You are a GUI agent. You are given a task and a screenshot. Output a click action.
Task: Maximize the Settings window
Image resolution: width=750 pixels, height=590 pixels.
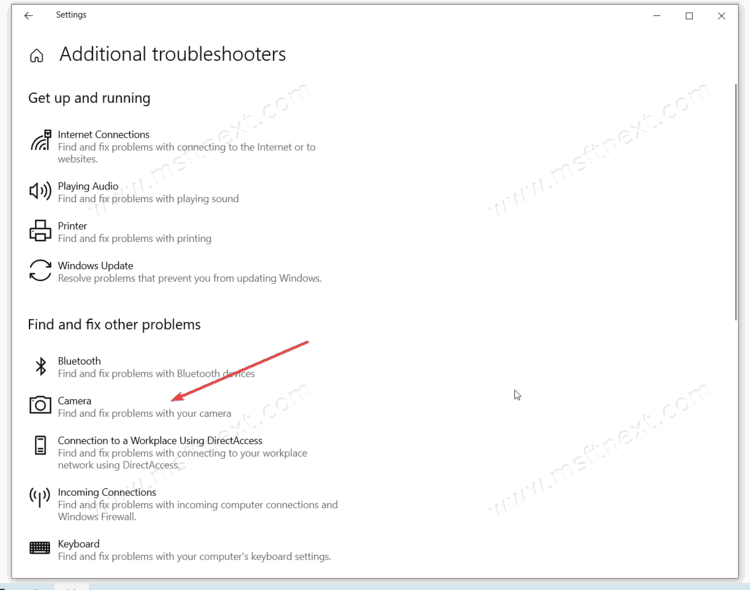[x=689, y=16]
